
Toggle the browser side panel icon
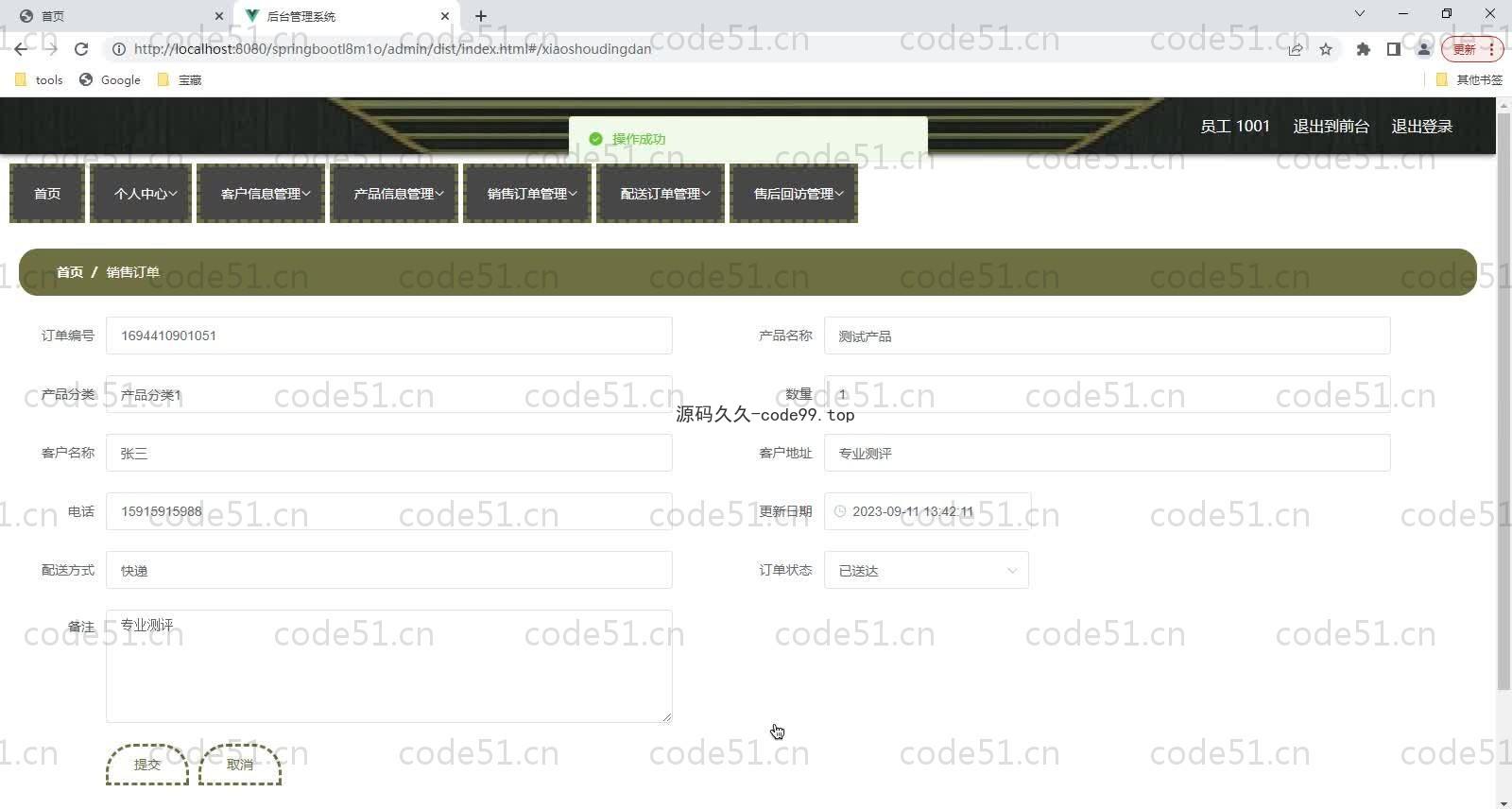[1393, 49]
